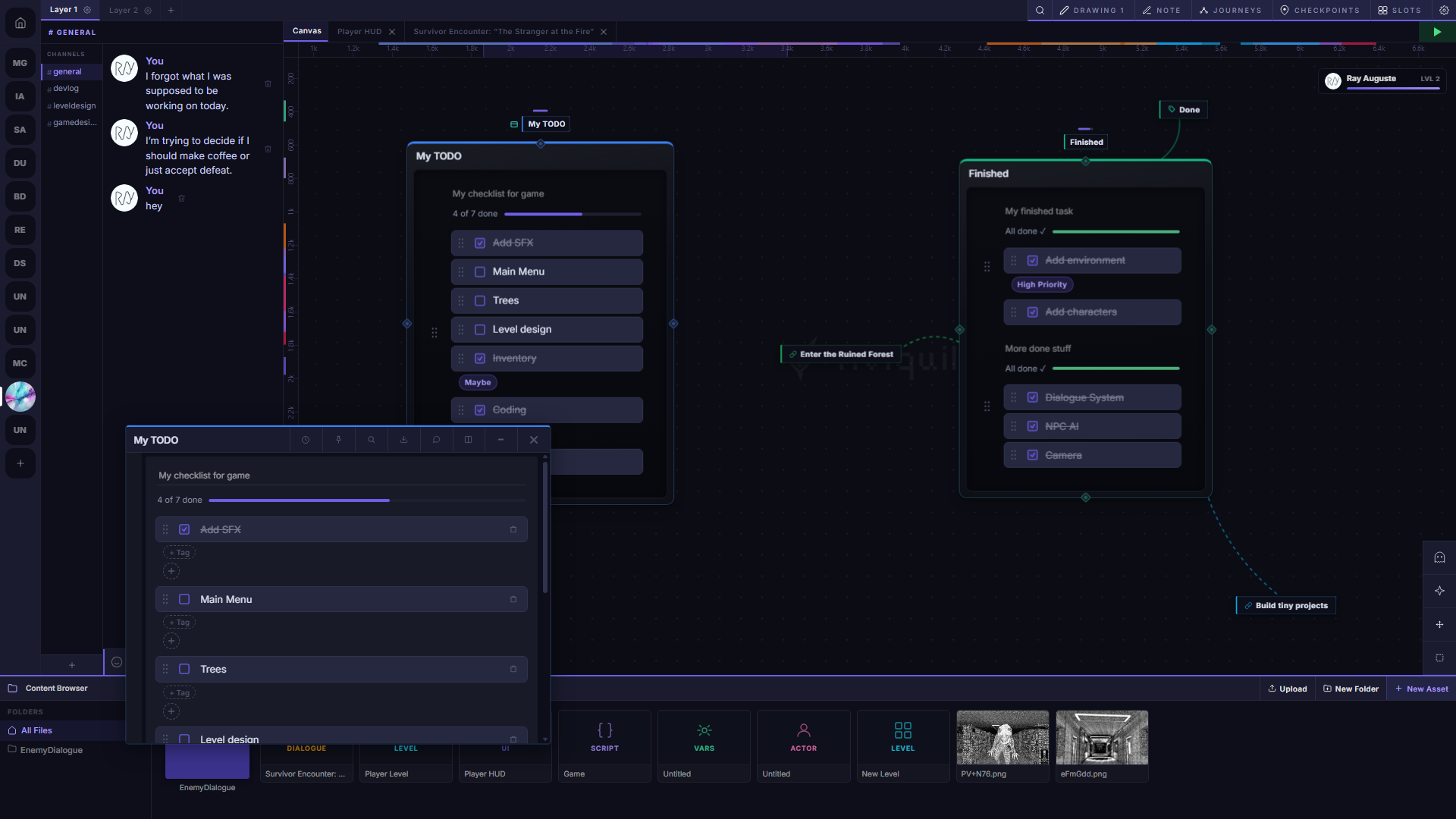Open Checkpoints in the top toolbar

1320,11
